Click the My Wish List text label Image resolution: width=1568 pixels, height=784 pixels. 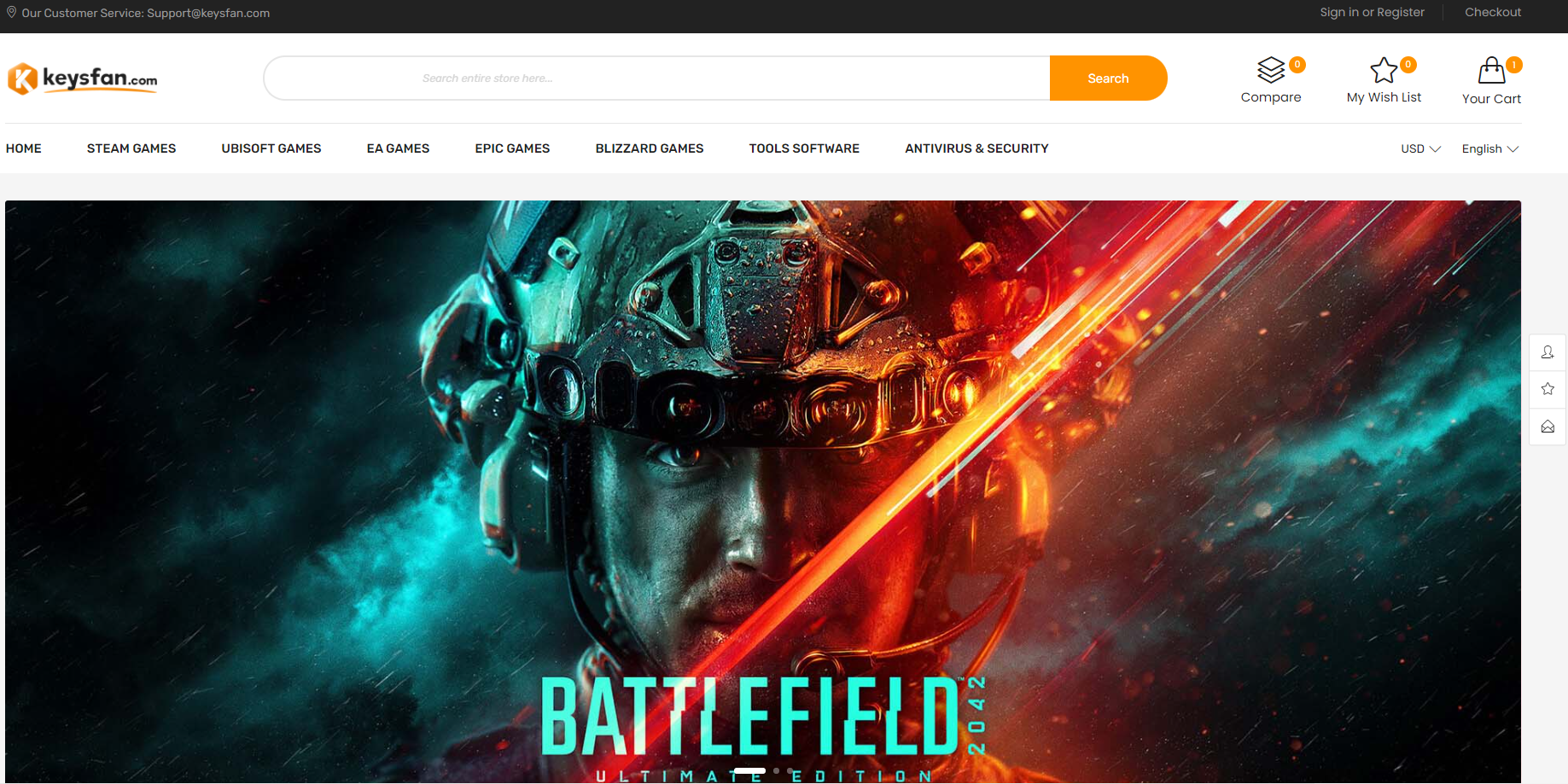point(1384,97)
